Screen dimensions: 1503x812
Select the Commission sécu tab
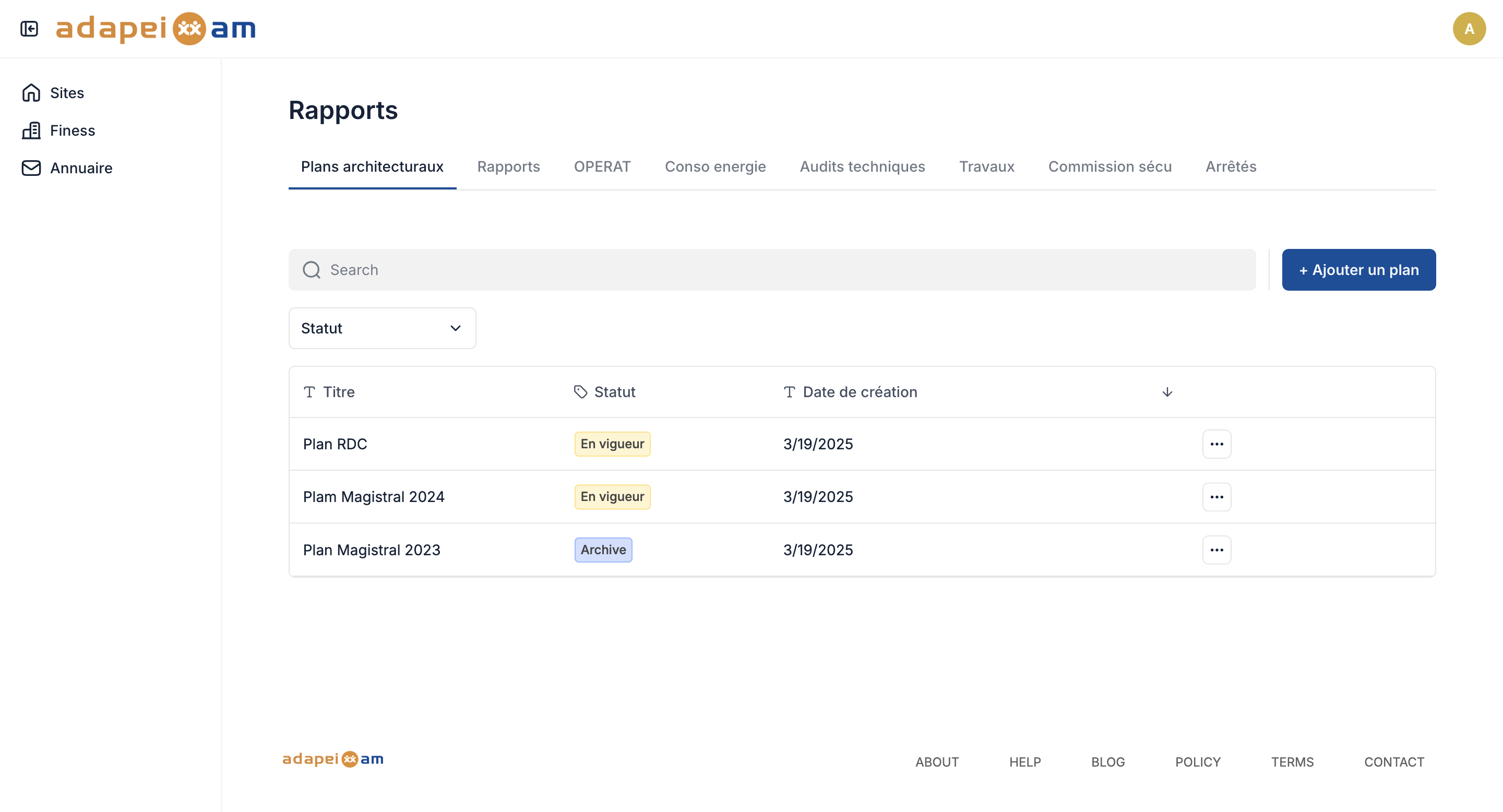[x=1110, y=167]
